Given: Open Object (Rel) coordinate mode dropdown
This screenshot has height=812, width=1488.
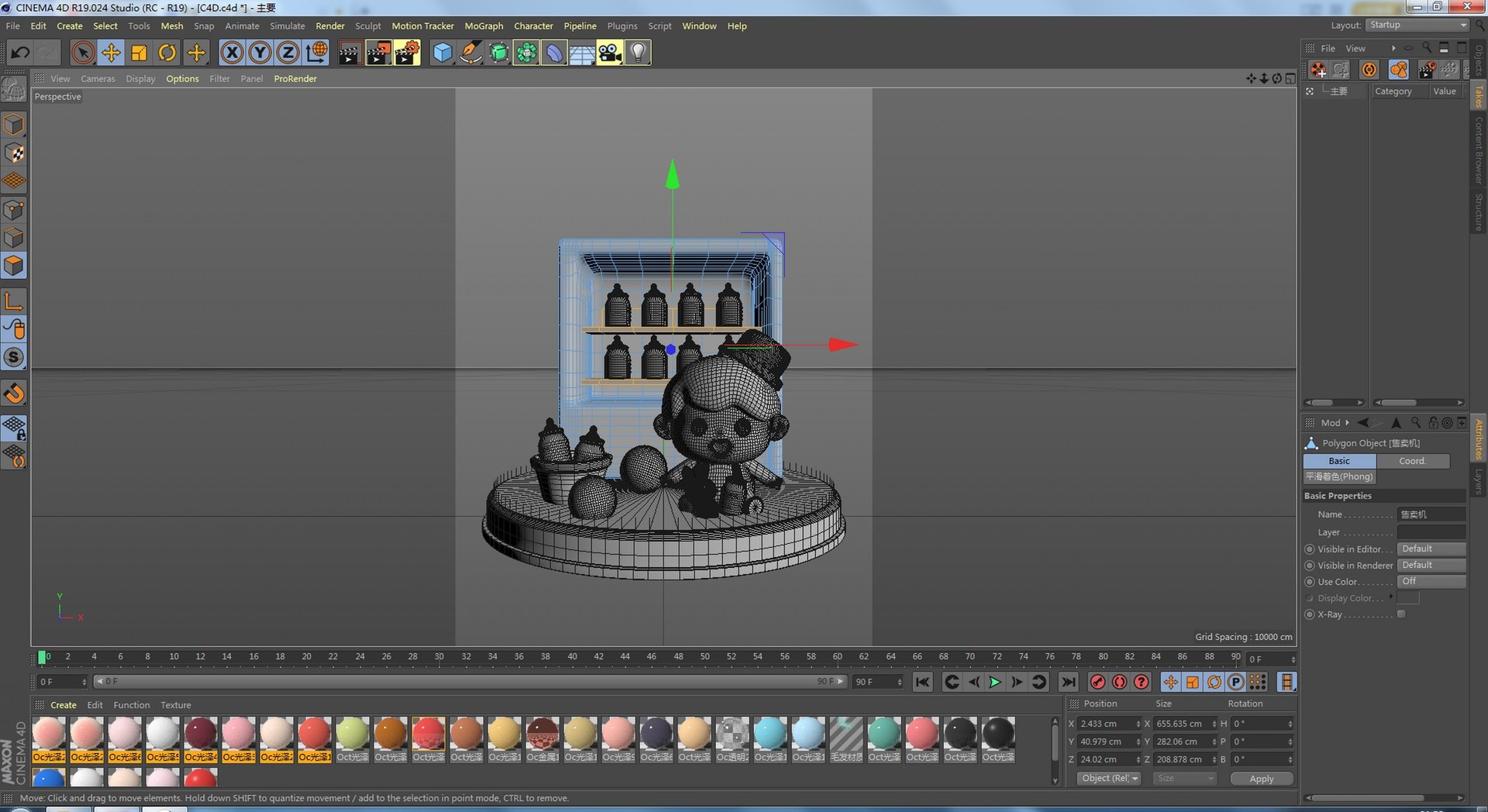Looking at the screenshot, I should coord(1109,778).
